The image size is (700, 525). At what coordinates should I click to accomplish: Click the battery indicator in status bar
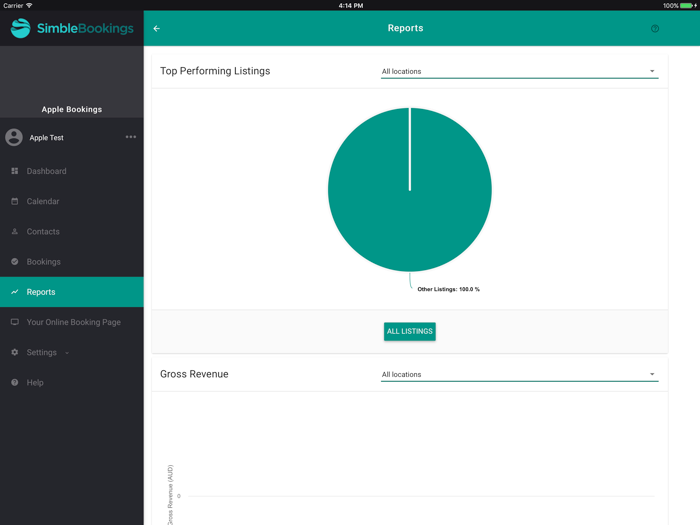688,6
